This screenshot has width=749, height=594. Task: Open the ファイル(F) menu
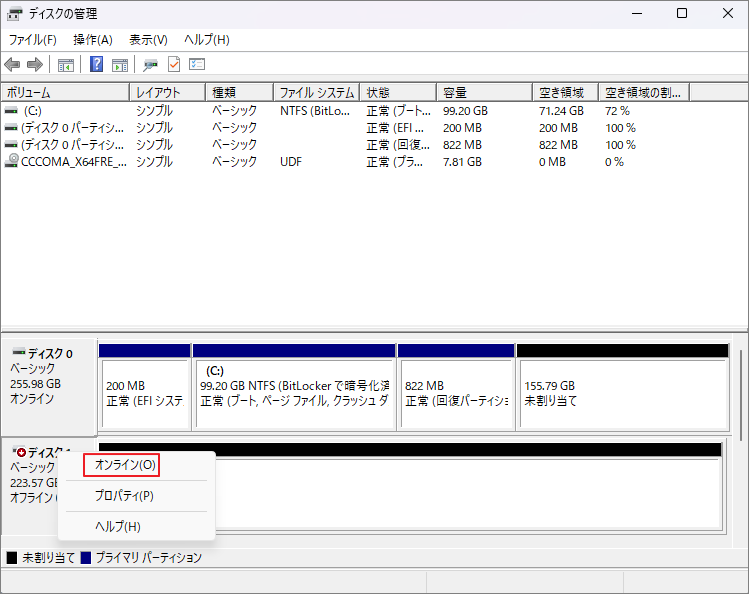click(x=32, y=40)
